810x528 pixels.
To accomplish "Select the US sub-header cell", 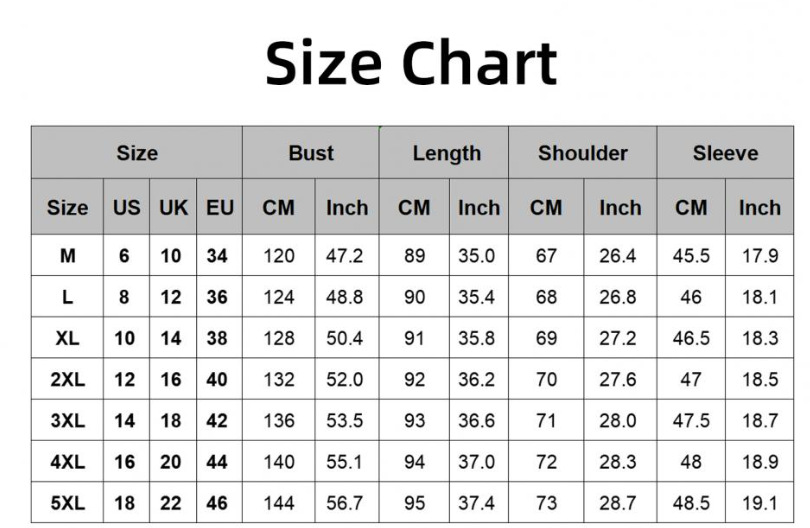I will point(126,208).
